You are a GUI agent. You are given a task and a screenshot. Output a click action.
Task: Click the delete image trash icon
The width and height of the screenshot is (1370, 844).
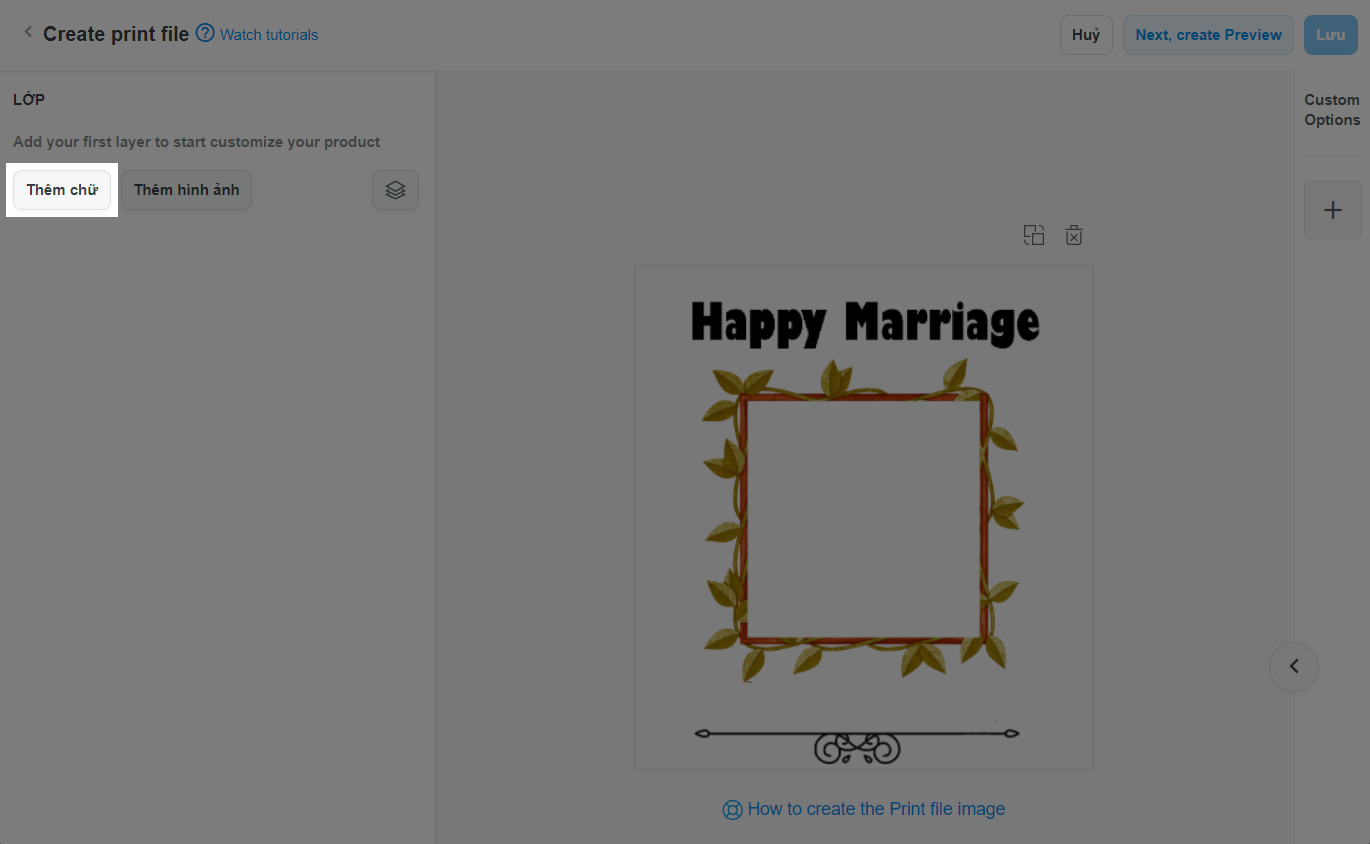point(1074,236)
